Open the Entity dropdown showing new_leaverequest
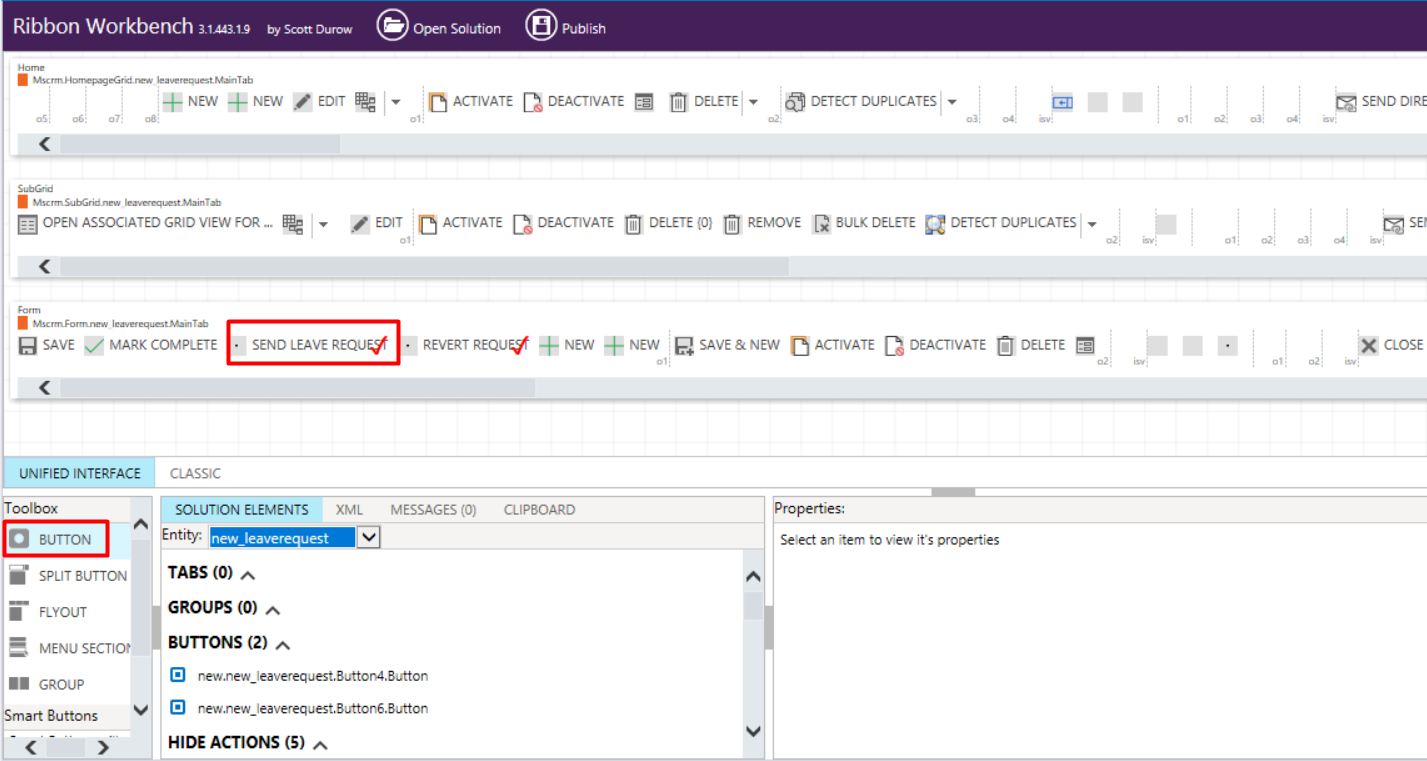1427x761 pixels. (x=369, y=536)
